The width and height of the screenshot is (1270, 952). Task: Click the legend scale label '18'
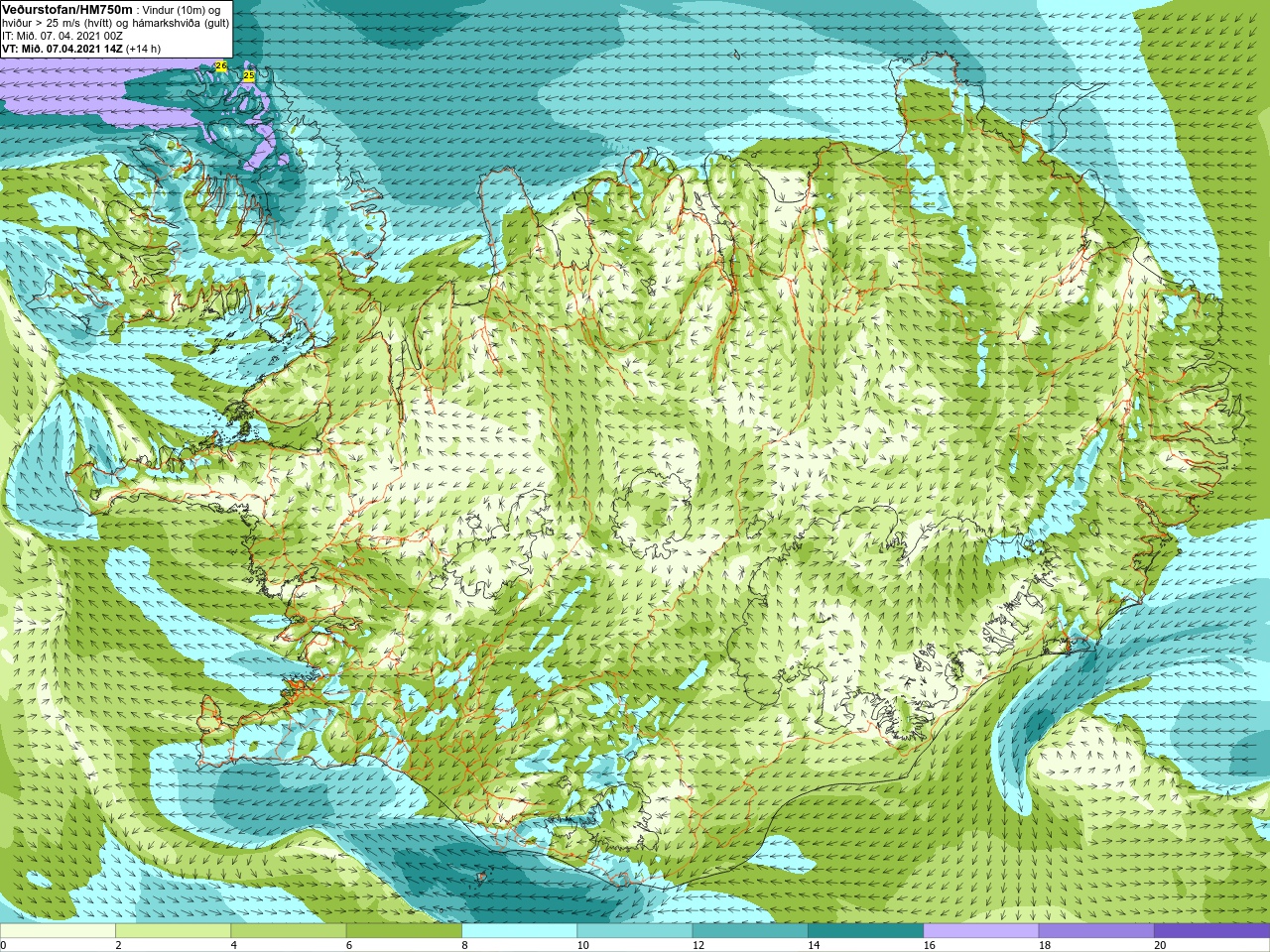tap(1045, 945)
